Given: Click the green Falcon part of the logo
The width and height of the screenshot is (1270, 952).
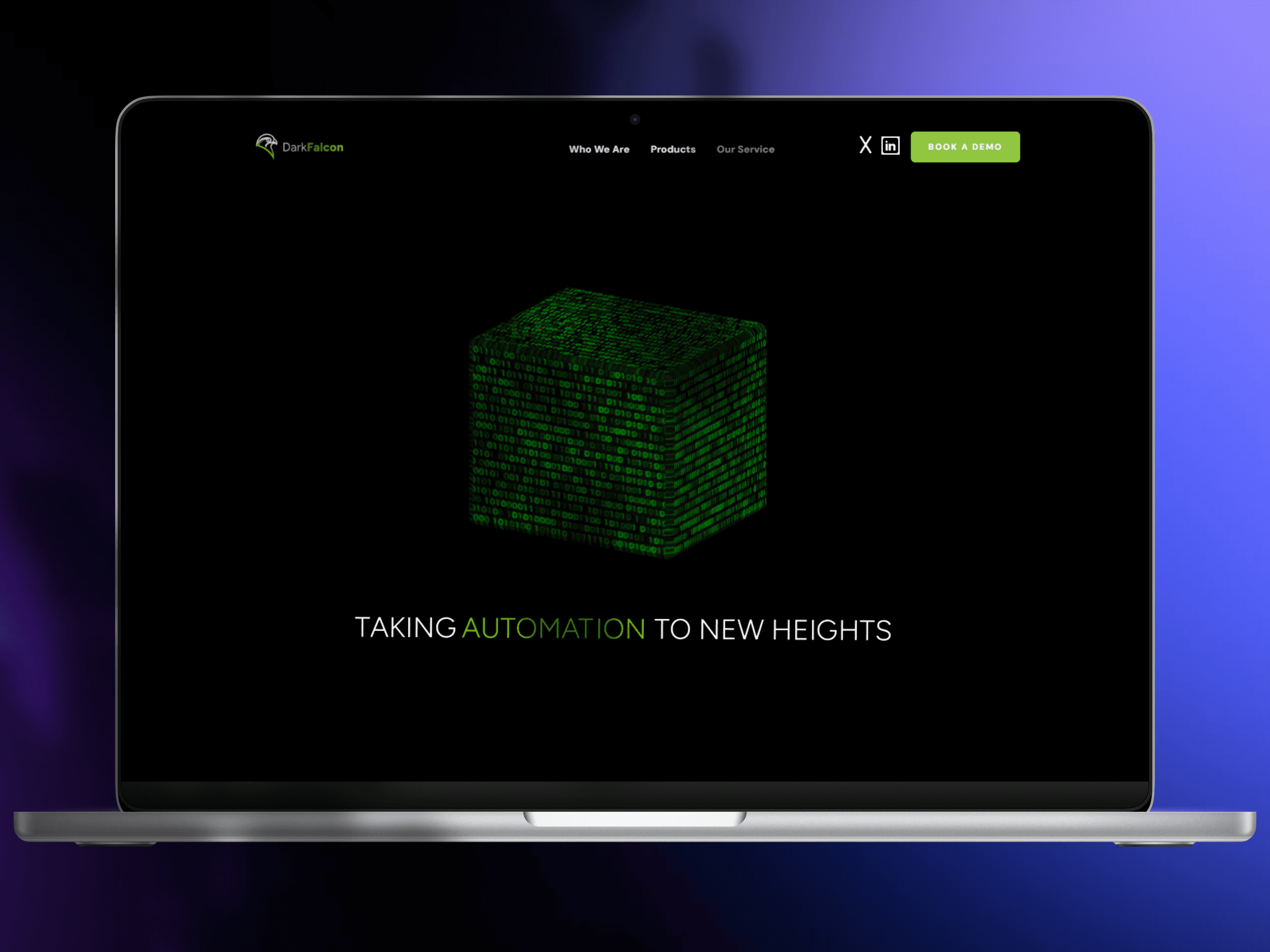Looking at the screenshot, I should (325, 148).
